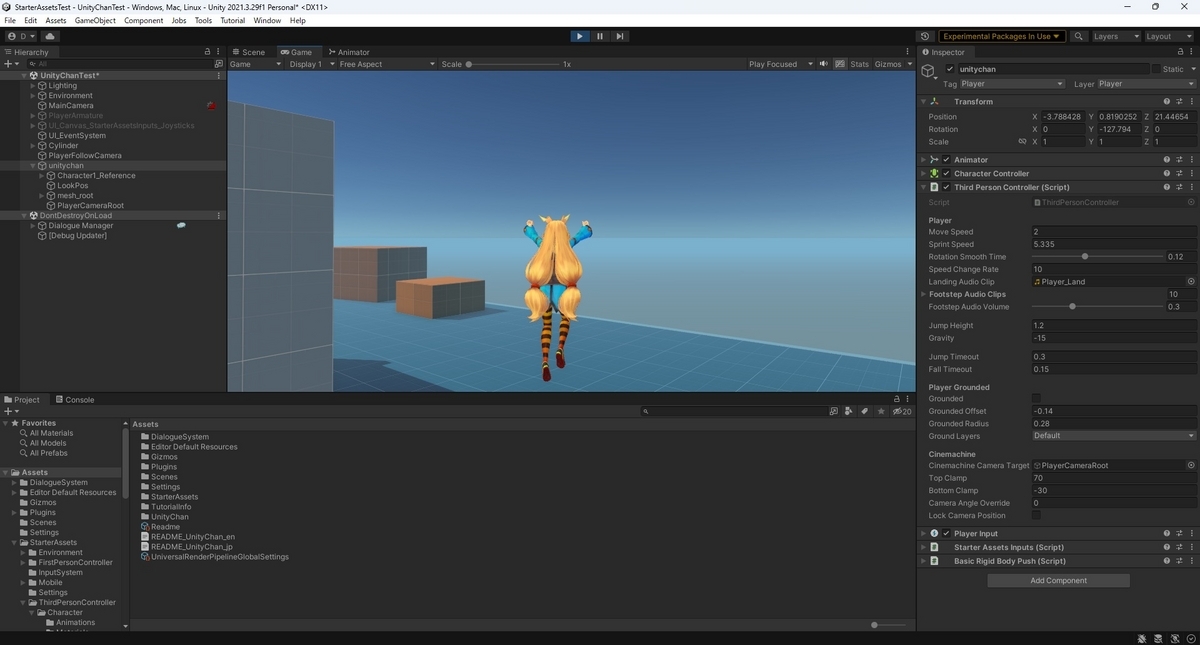
Task: Click Scale constrain proportions link icon
Action: pyautogui.click(x=1022, y=142)
